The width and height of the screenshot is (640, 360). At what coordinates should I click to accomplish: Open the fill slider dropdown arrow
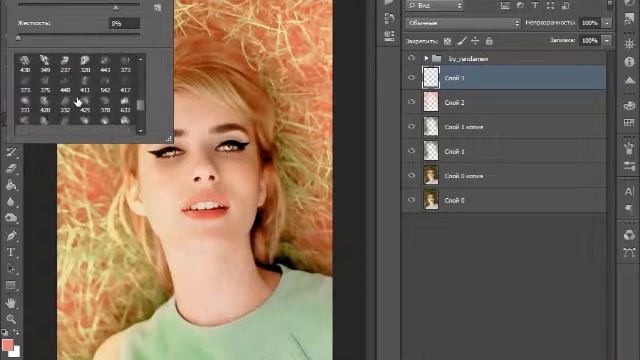pos(607,40)
